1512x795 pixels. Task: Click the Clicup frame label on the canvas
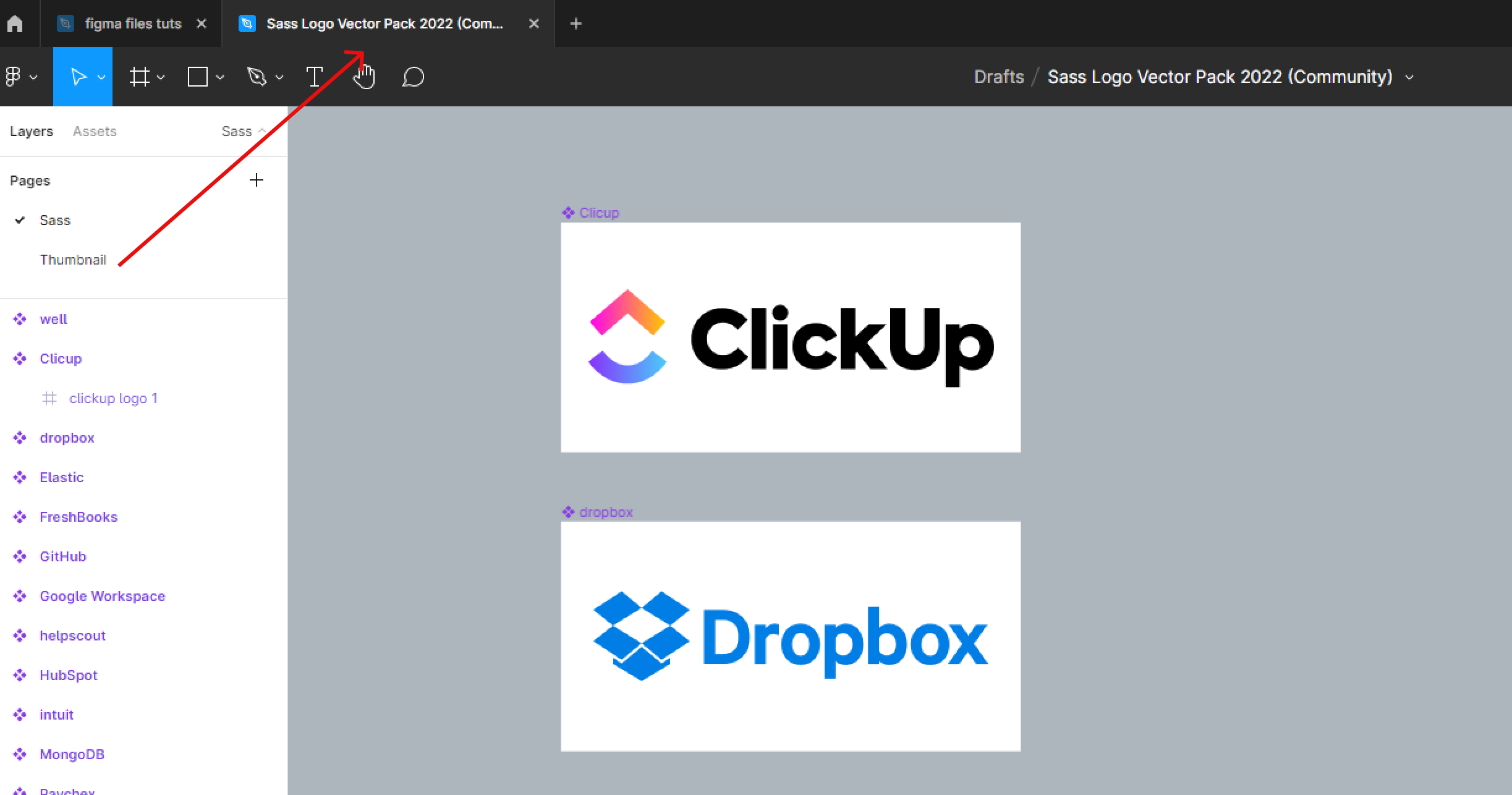coord(598,212)
